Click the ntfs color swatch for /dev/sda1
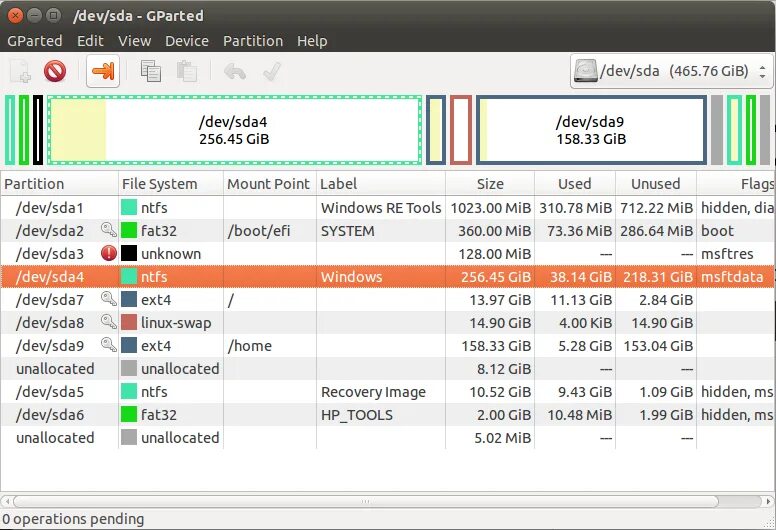 tap(129, 207)
